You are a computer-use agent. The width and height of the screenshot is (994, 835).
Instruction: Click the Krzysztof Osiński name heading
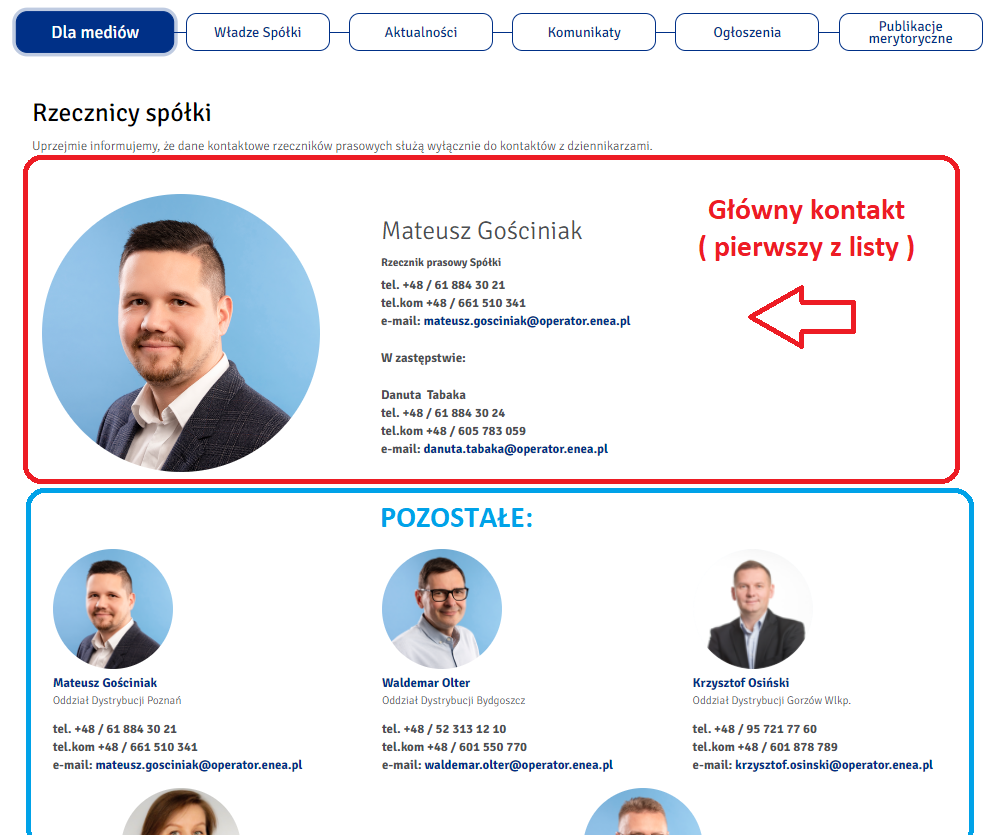(x=740, y=683)
